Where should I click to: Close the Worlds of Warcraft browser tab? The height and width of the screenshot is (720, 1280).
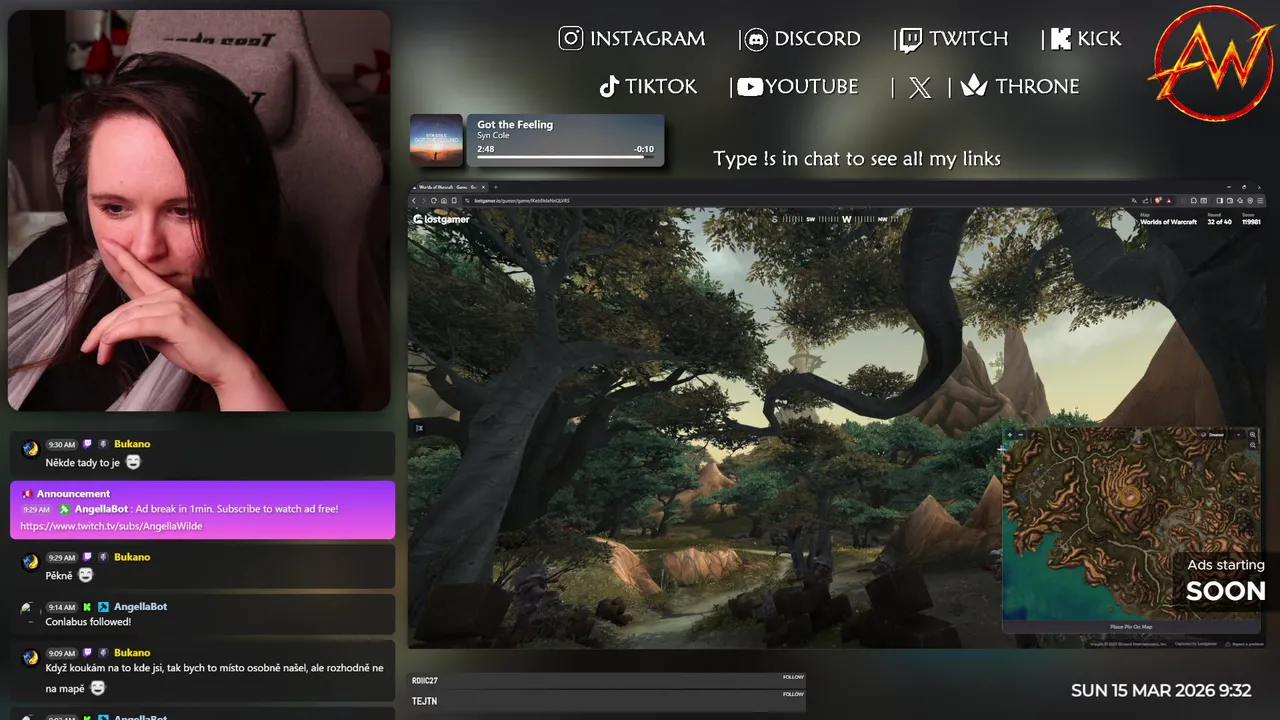pos(483,187)
